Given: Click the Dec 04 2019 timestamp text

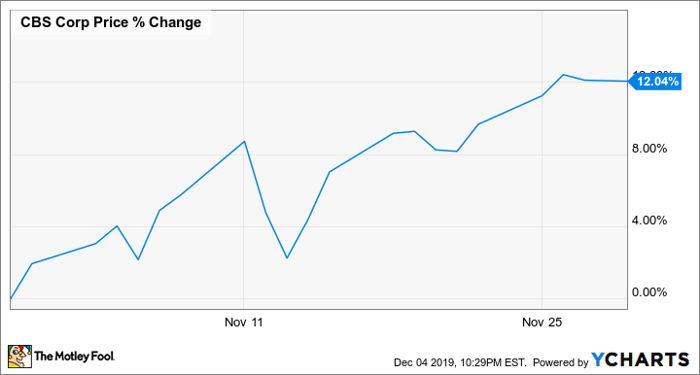Looking at the screenshot, I should click(x=459, y=362).
